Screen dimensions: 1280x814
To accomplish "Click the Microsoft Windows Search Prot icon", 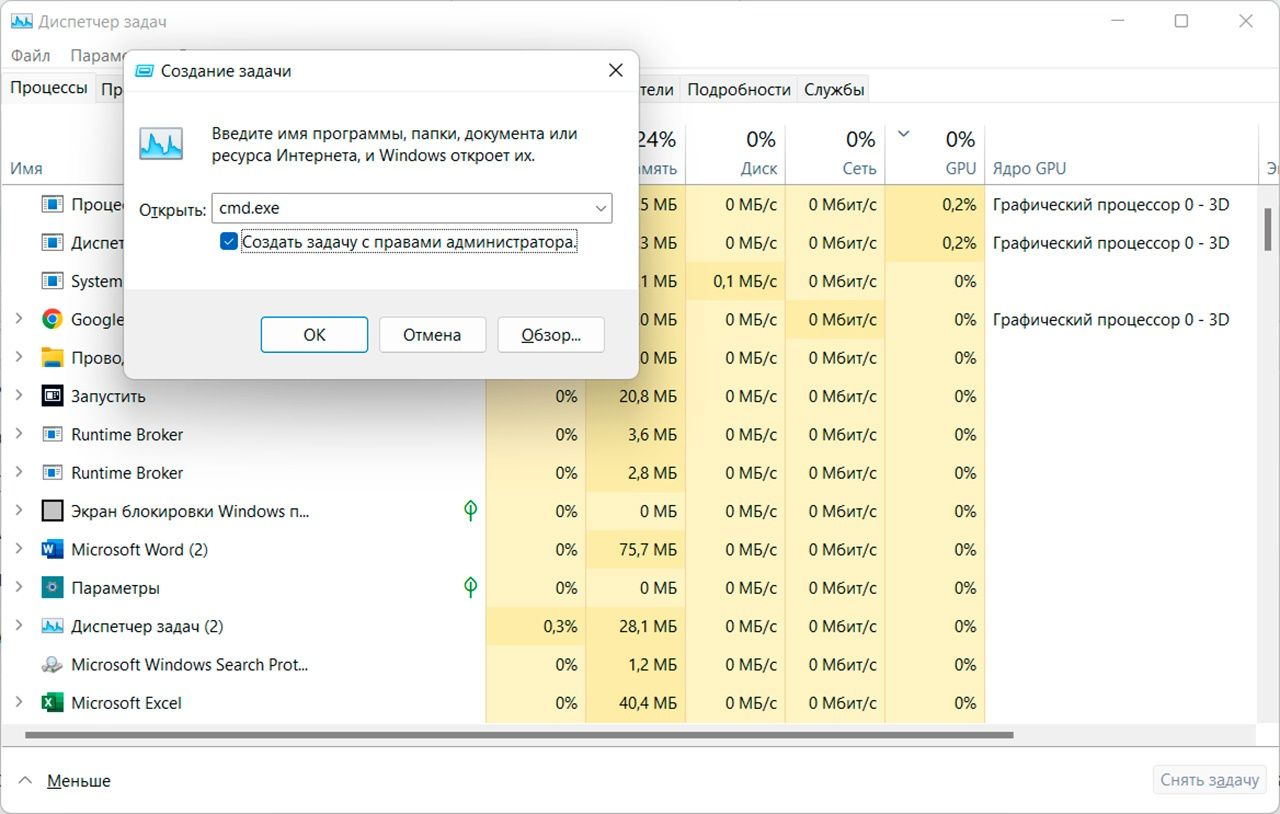I will point(52,664).
